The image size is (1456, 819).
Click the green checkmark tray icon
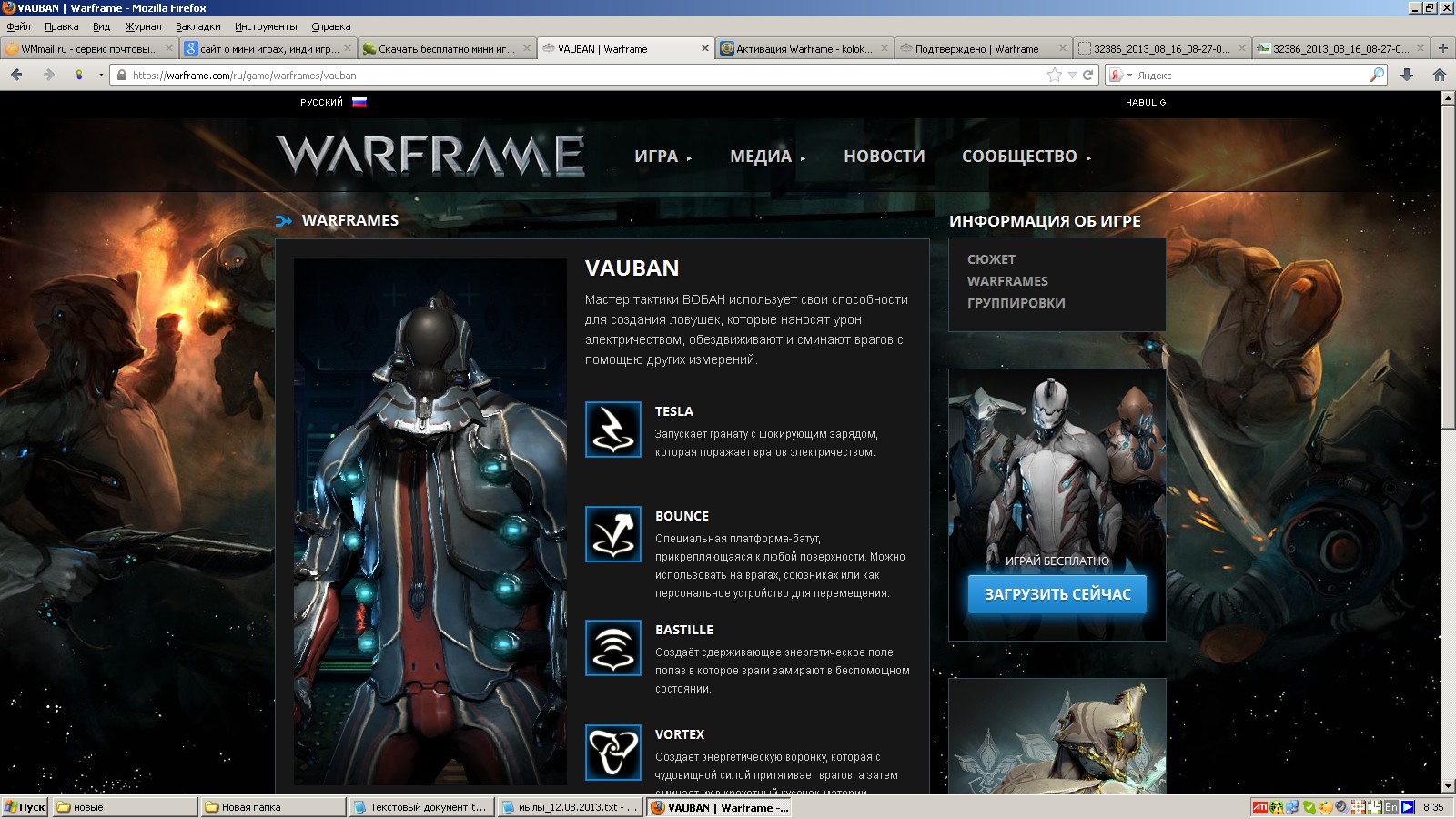(x=1309, y=807)
